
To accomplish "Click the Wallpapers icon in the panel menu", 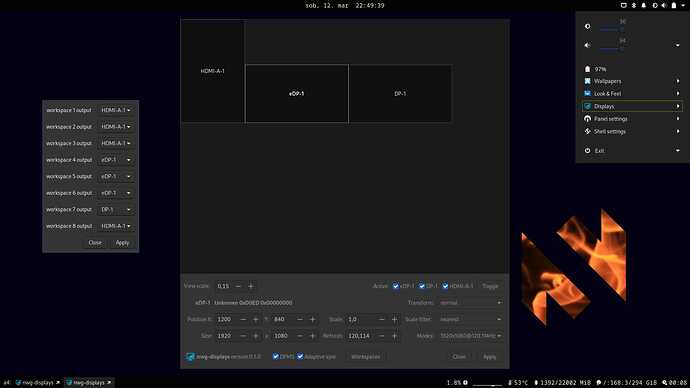I will coord(587,81).
